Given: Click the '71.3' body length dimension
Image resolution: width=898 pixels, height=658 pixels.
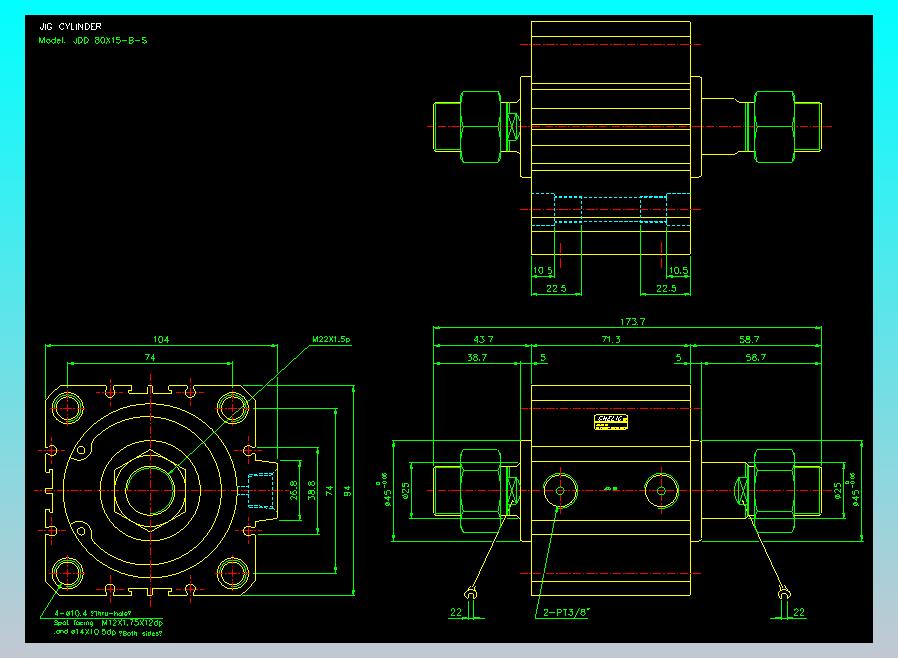Looking at the screenshot, I should click(x=611, y=340).
